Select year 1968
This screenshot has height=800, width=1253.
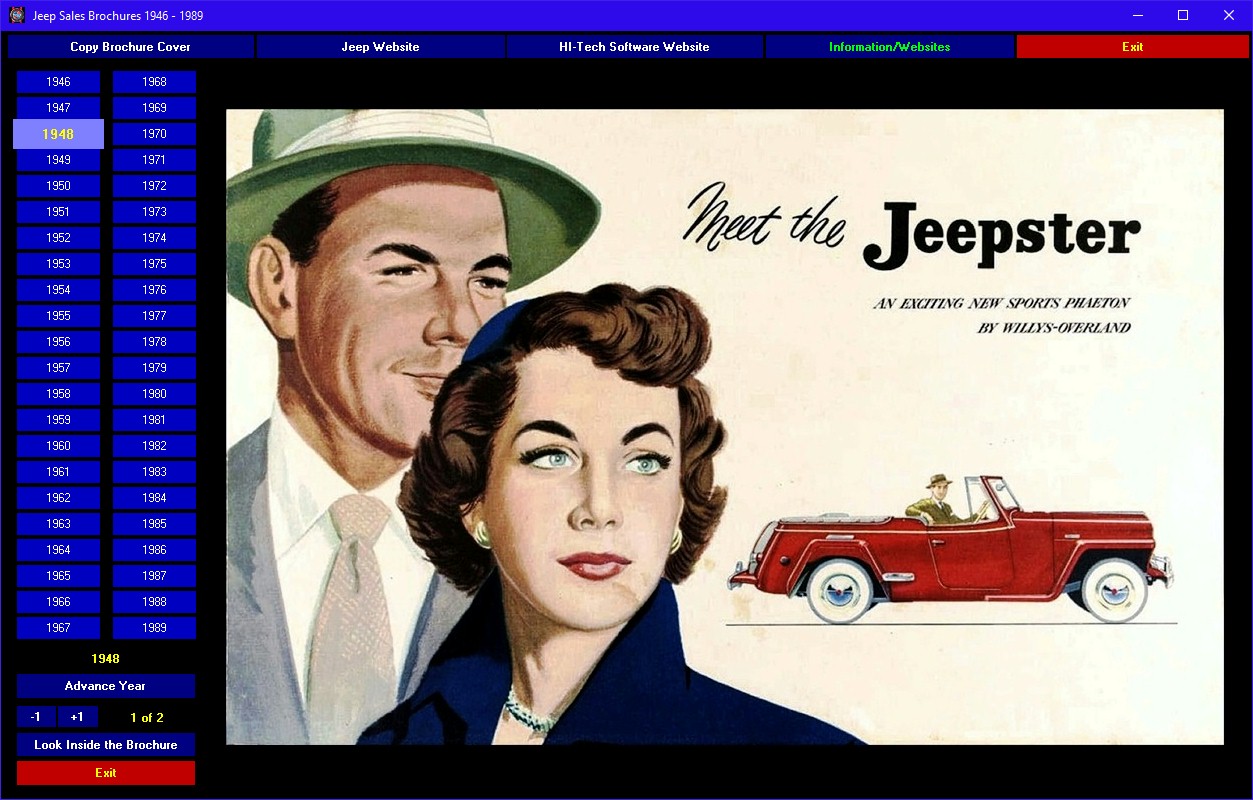(x=154, y=82)
